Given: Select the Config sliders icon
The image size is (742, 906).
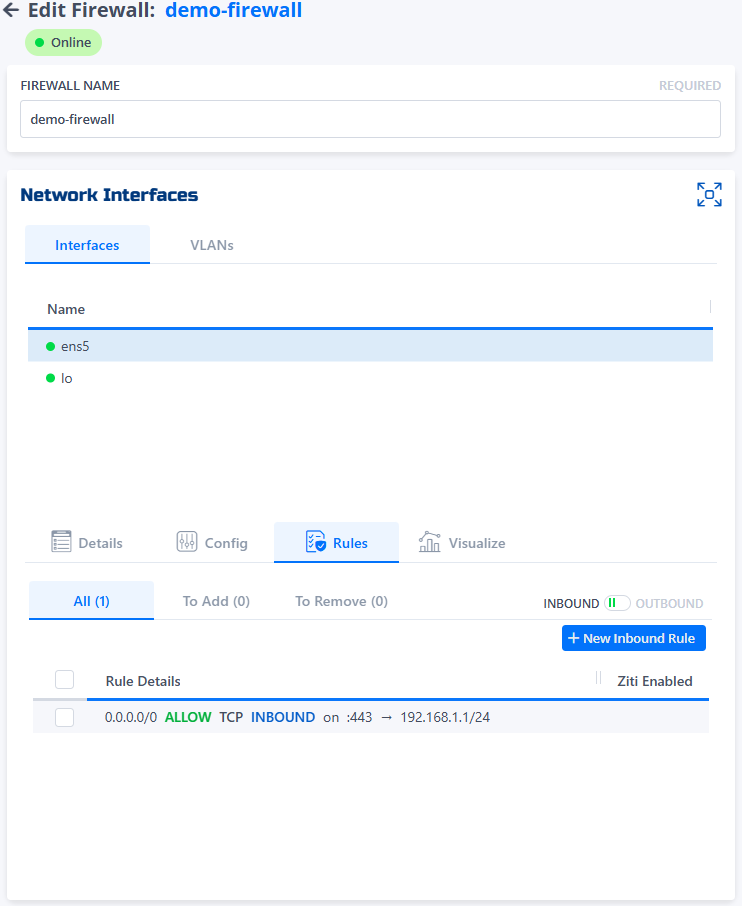Looking at the screenshot, I should pyautogui.click(x=188, y=542).
